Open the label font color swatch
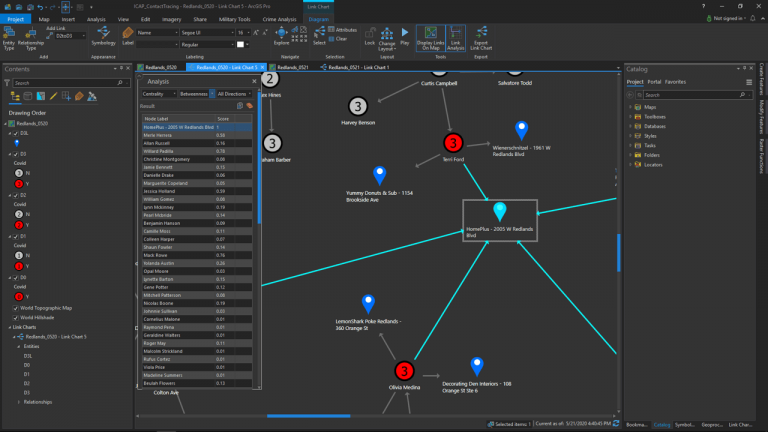The height and width of the screenshot is (432, 768). coord(240,45)
